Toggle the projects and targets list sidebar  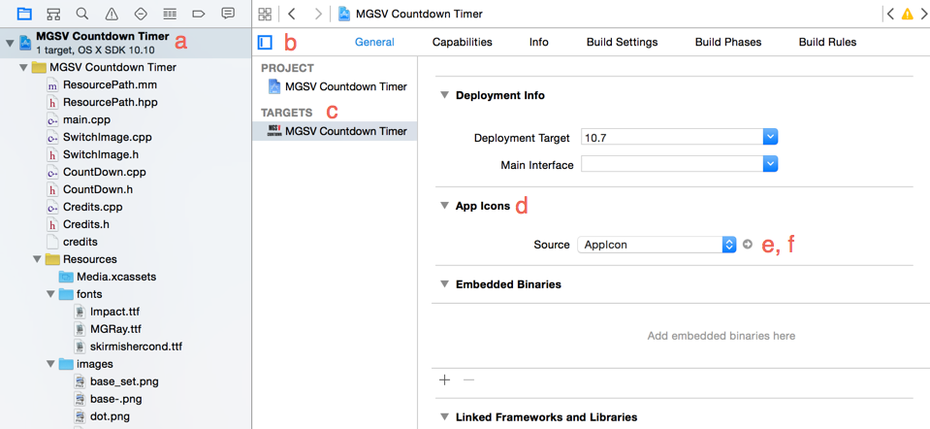click(265, 42)
